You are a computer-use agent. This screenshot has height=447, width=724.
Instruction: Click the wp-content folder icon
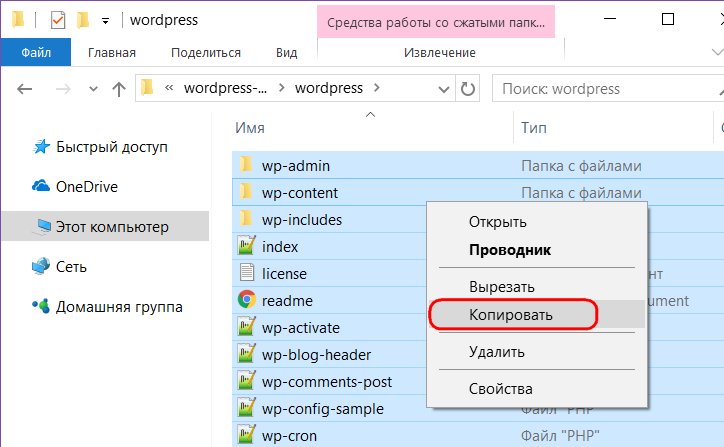click(x=246, y=191)
